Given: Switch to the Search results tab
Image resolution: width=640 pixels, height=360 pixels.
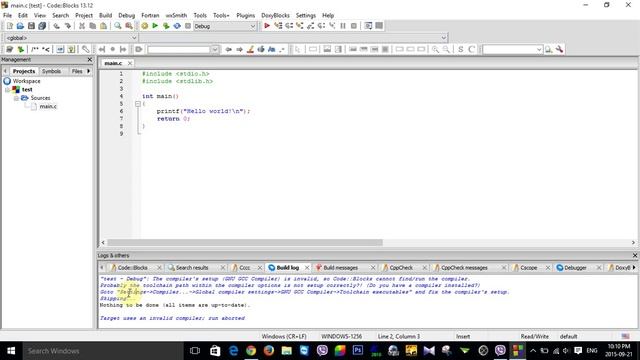Looking at the screenshot, I should (192, 268).
